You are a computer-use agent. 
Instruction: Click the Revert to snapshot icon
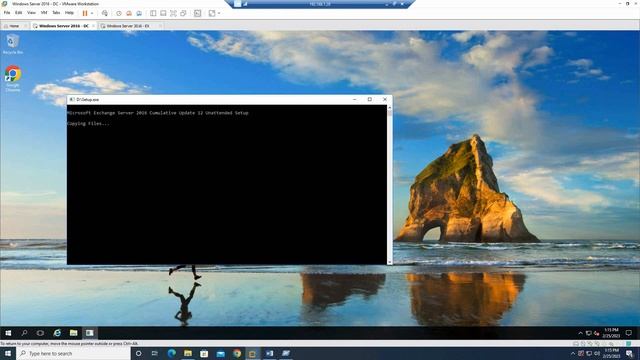(x=129, y=13)
